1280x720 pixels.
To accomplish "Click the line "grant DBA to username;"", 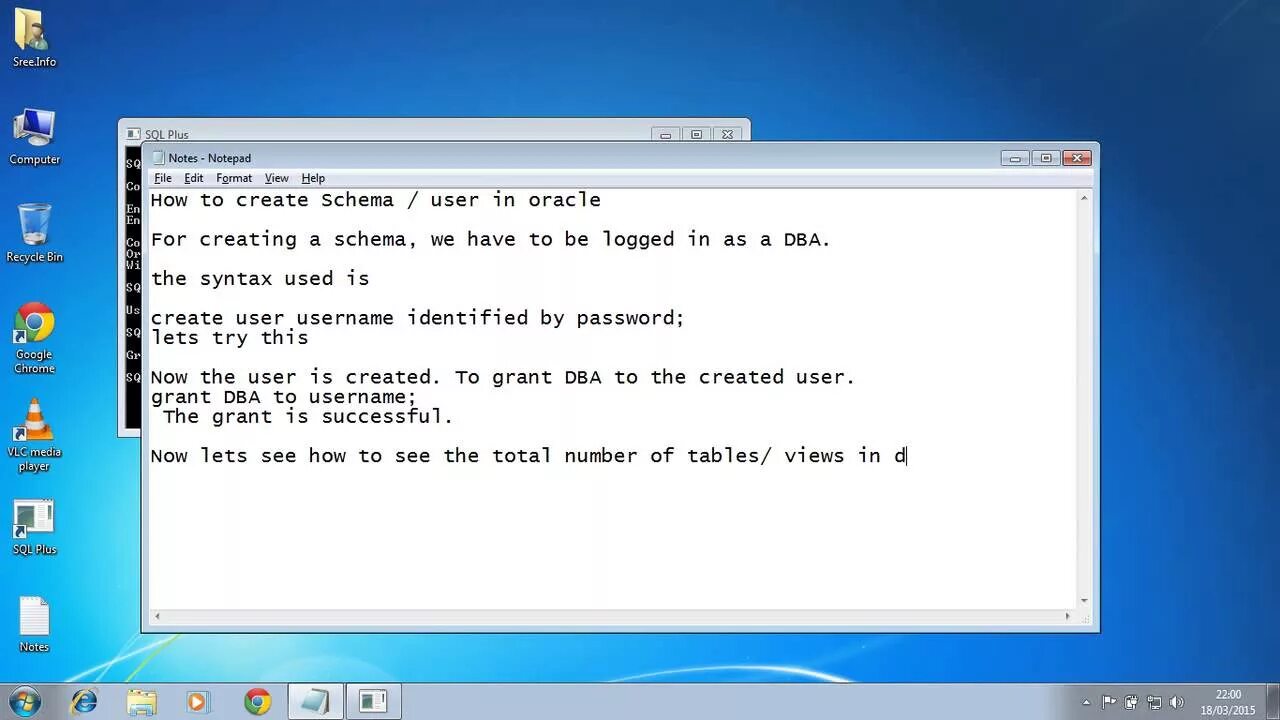I will (x=284, y=397).
